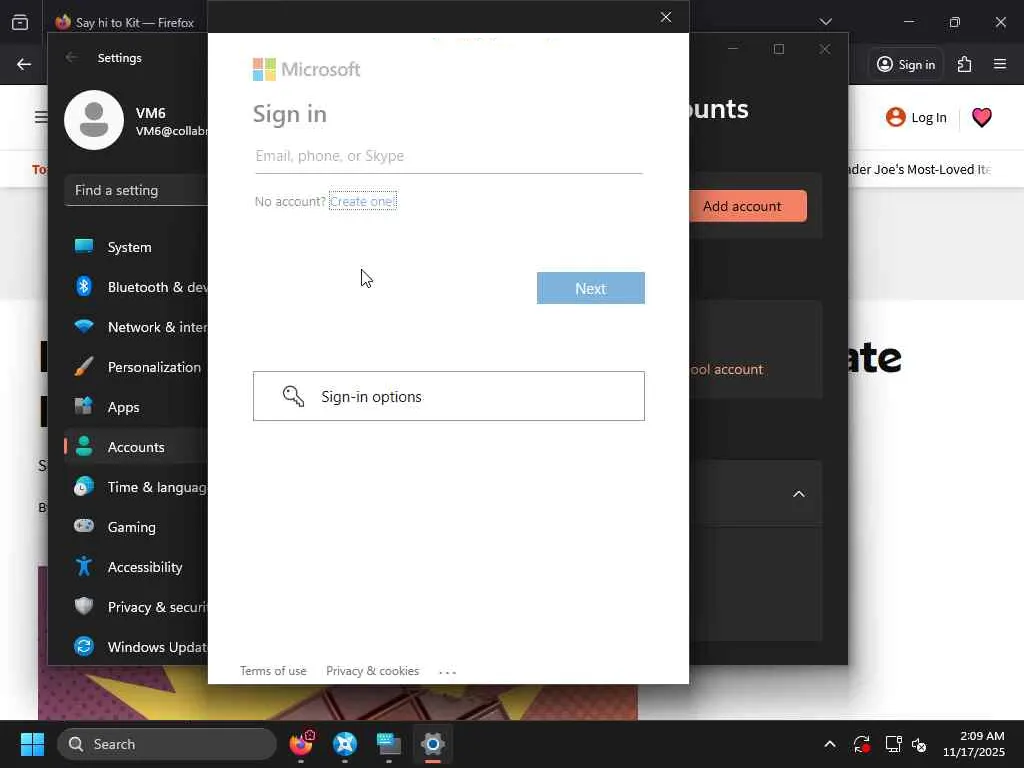The image size is (1024, 768).
Task: Select Bluetooth & devices in Settings
Action: (x=136, y=287)
